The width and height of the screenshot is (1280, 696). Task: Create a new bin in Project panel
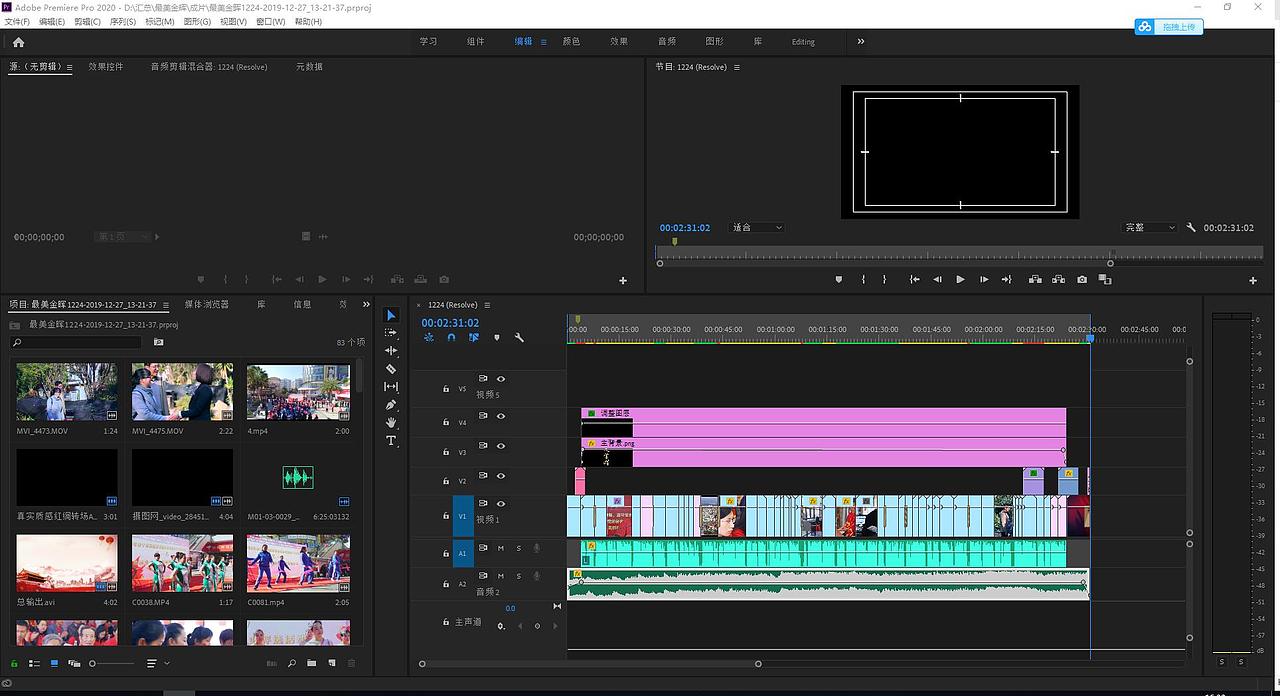click(x=312, y=663)
